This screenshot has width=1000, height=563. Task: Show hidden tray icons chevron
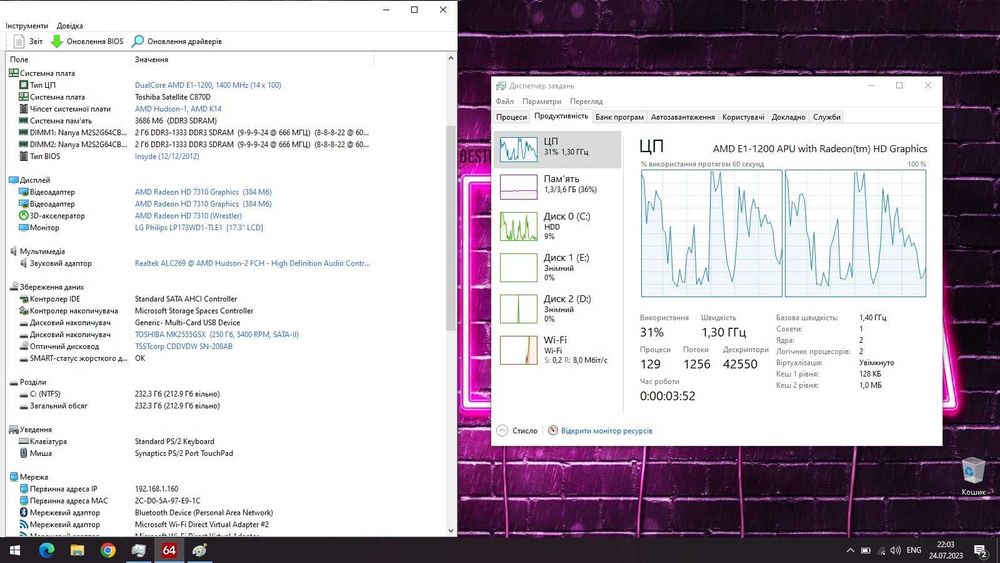tap(850, 550)
